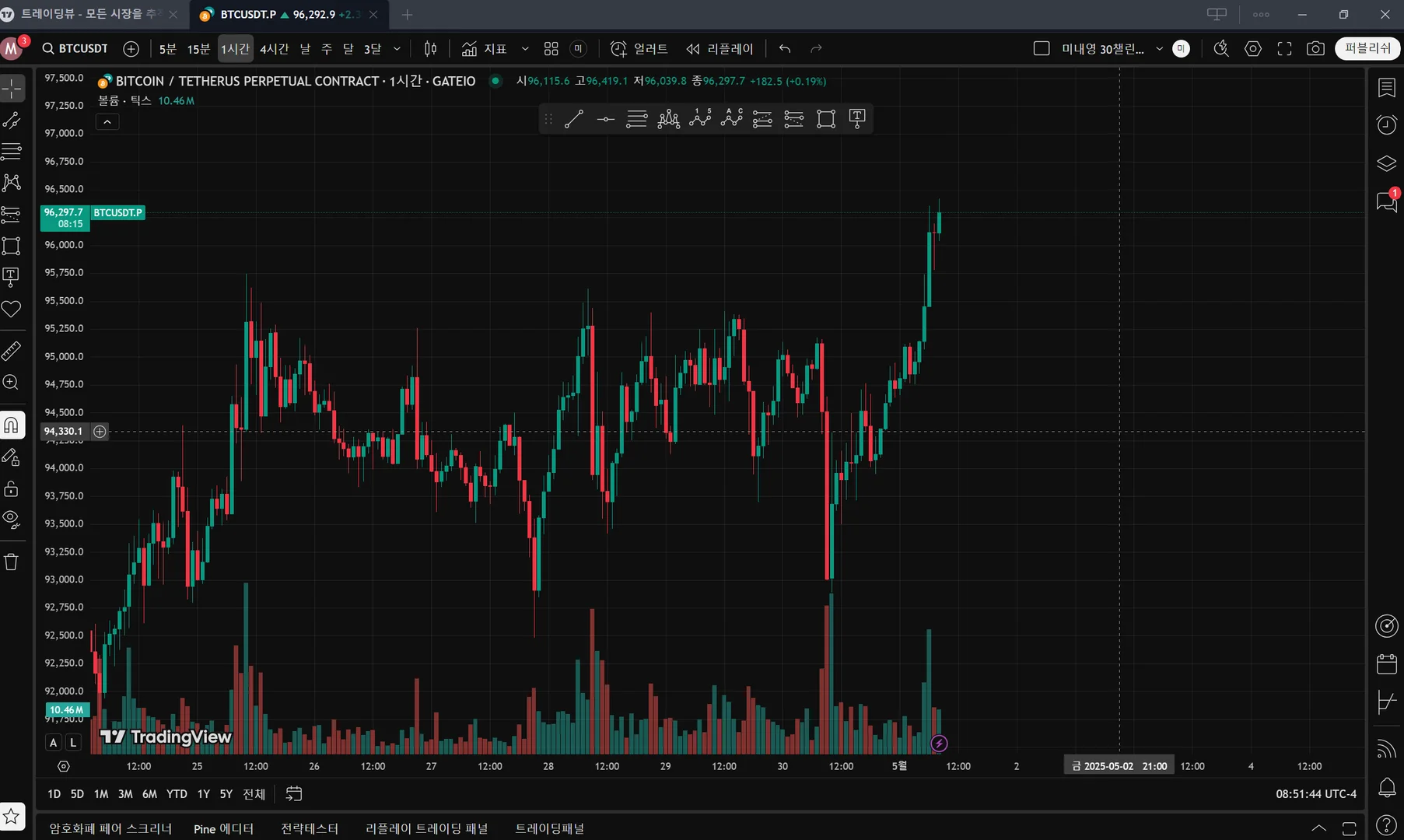1404x840 pixels.
Task: Open 얼러트 alert creation
Action: (x=639, y=49)
